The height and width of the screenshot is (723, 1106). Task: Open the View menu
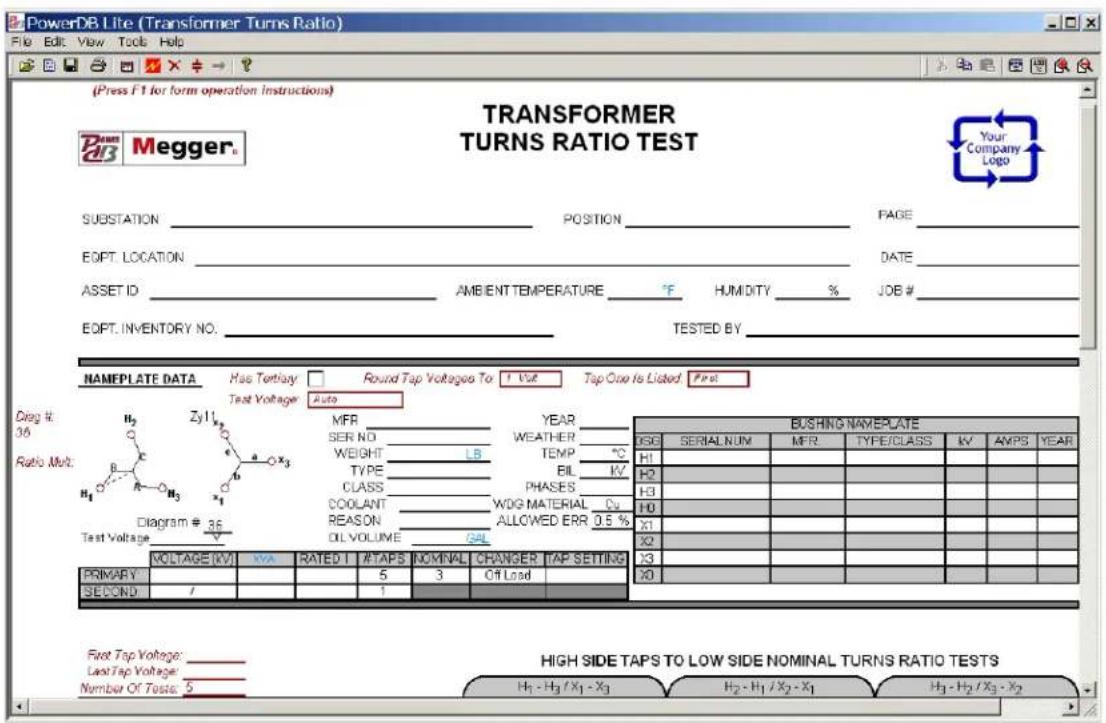[x=91, y=42]
